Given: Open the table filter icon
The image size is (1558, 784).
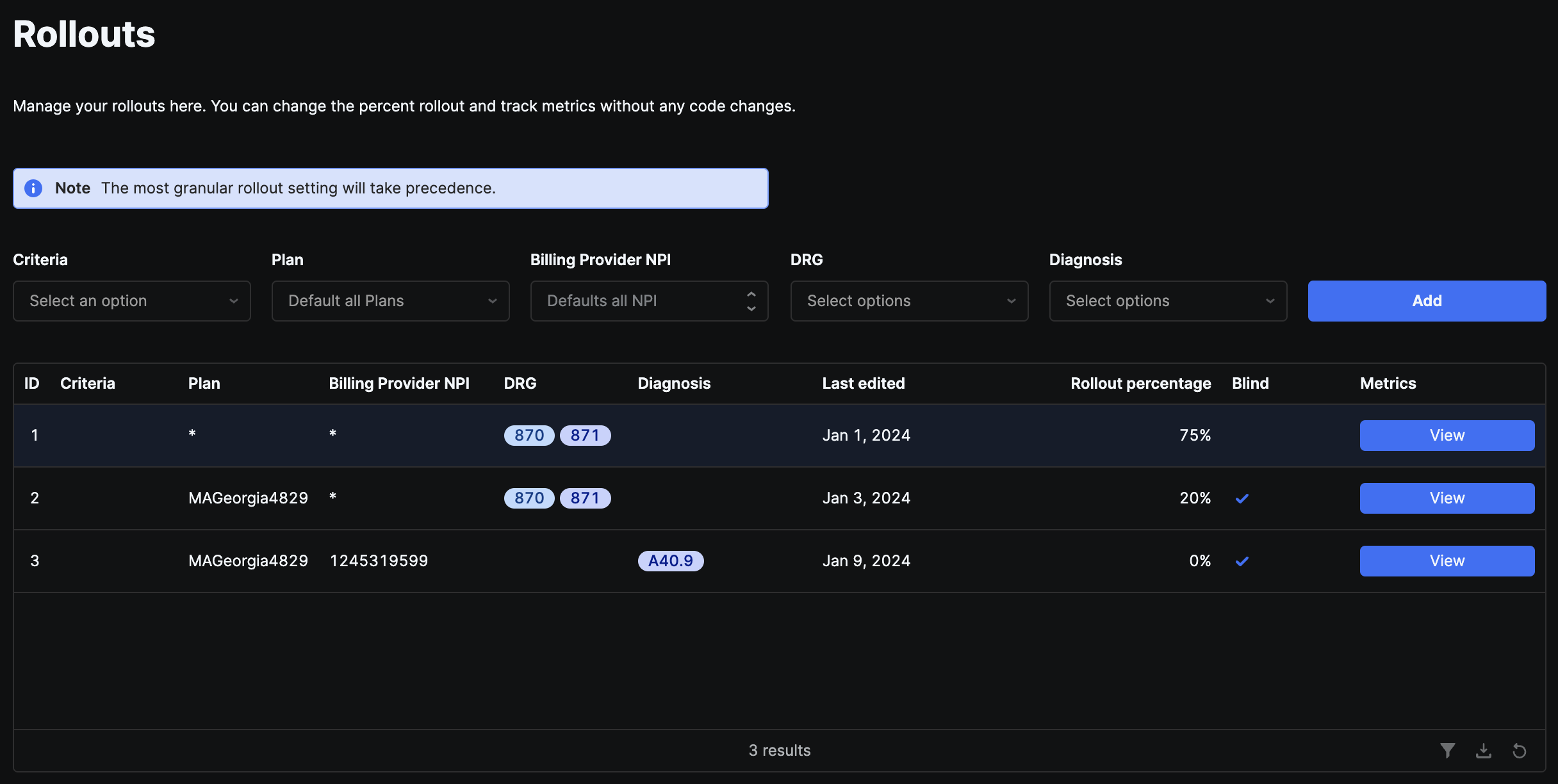Looking at the screenshot, I should (1448, 750).
